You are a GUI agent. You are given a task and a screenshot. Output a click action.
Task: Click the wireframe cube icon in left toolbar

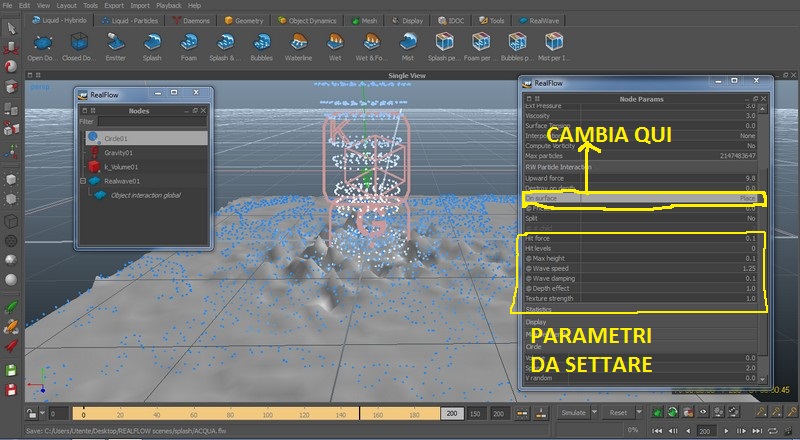[x=11, y=221]
